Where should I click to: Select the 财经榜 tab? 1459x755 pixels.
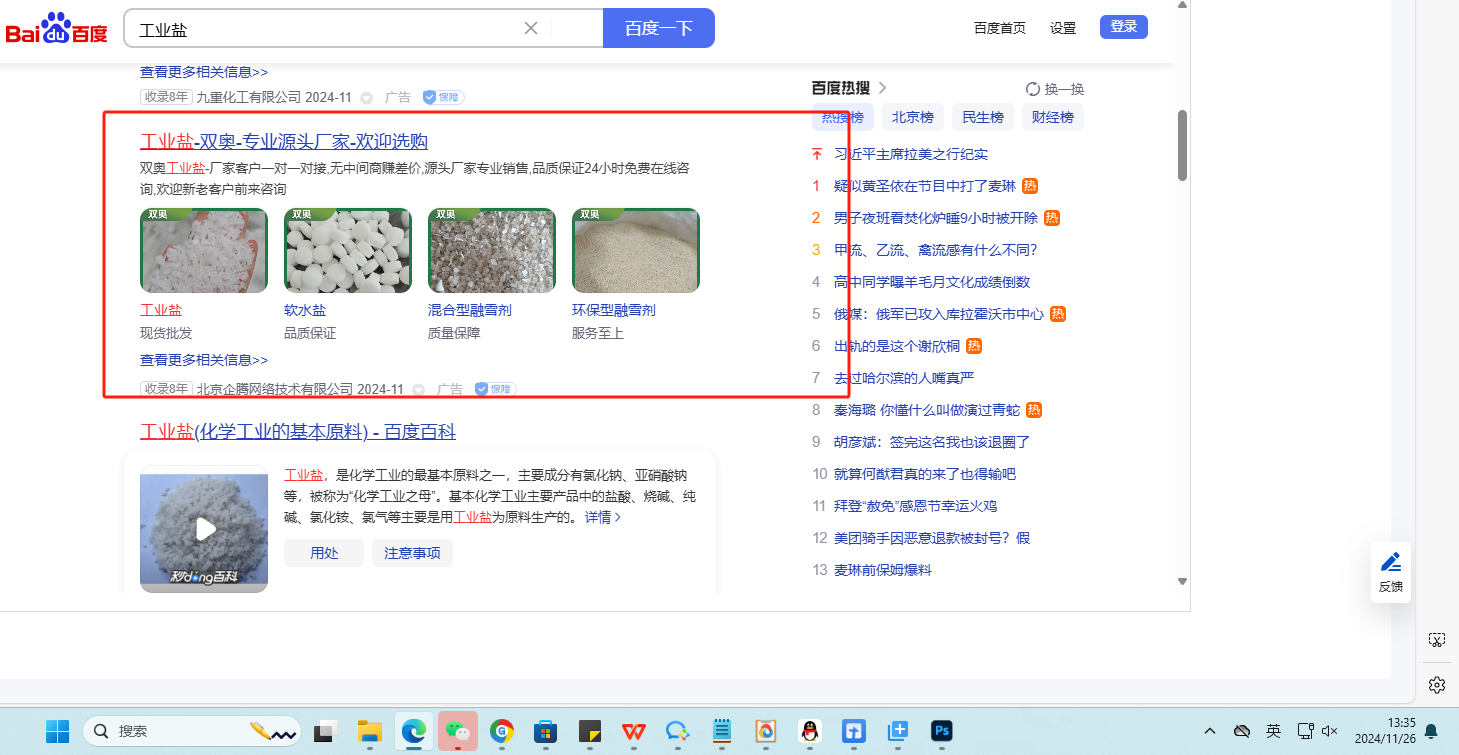(1052, 117)
